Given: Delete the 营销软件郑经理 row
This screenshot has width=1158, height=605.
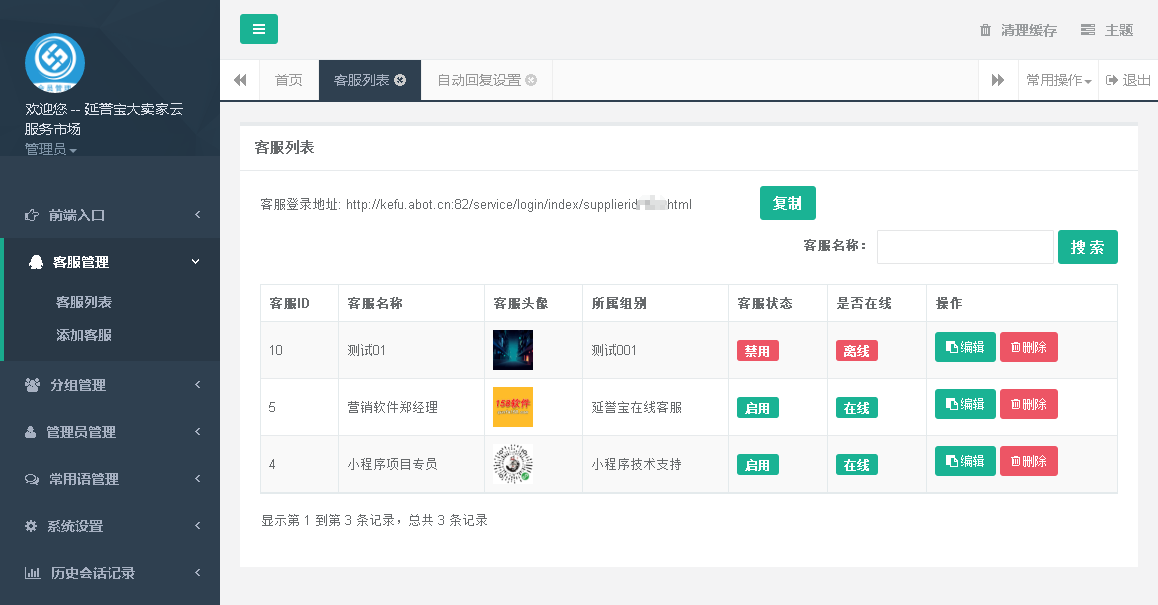Looking at the screenshot, I should 1029,404.
